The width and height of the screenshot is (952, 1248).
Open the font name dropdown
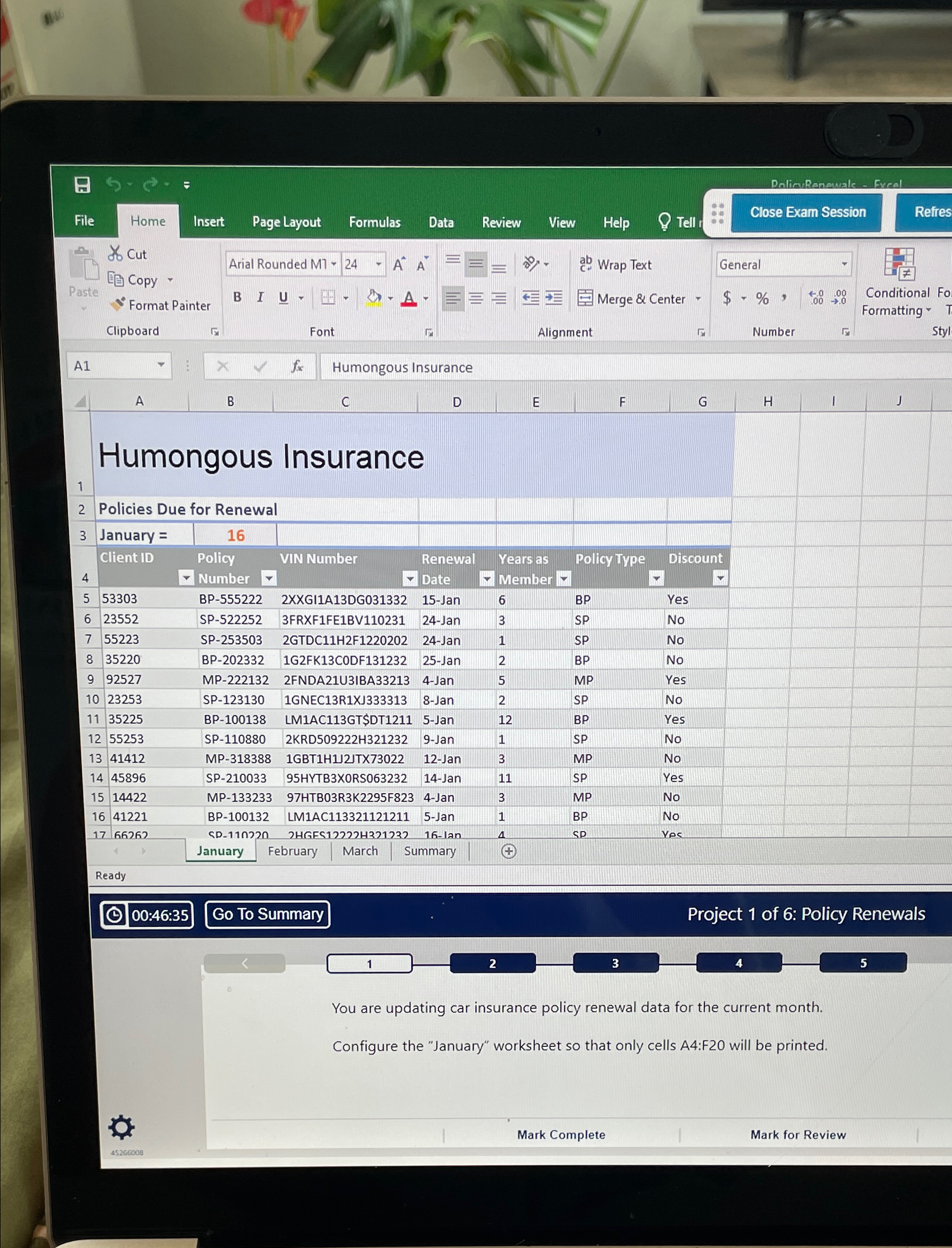(334, 264)
